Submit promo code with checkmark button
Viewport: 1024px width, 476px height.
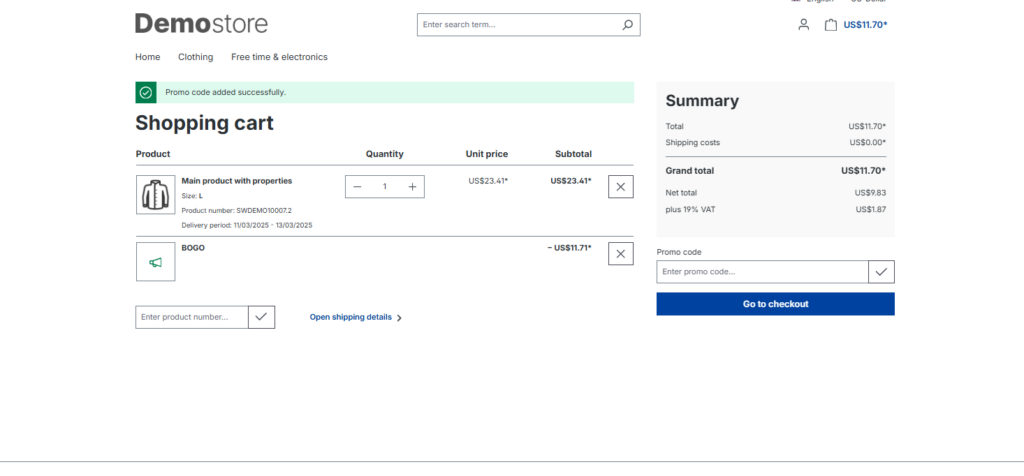tap(881, 272)
